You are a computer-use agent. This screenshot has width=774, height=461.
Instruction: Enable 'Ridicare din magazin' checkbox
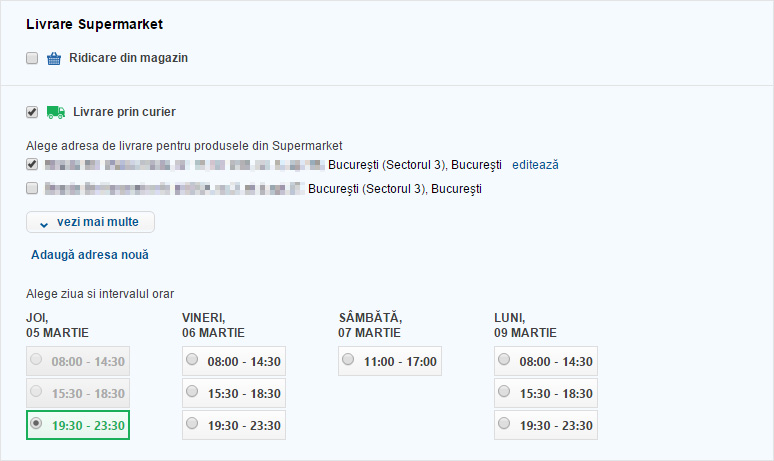pos(32,58)
